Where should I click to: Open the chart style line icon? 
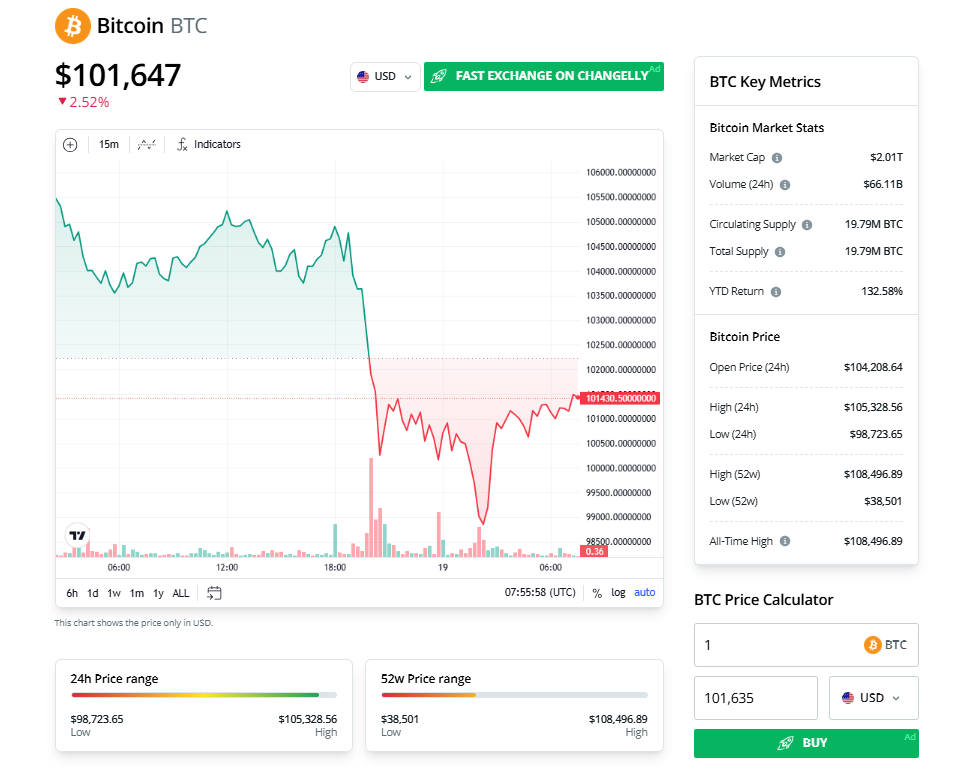tap(147, 145)
